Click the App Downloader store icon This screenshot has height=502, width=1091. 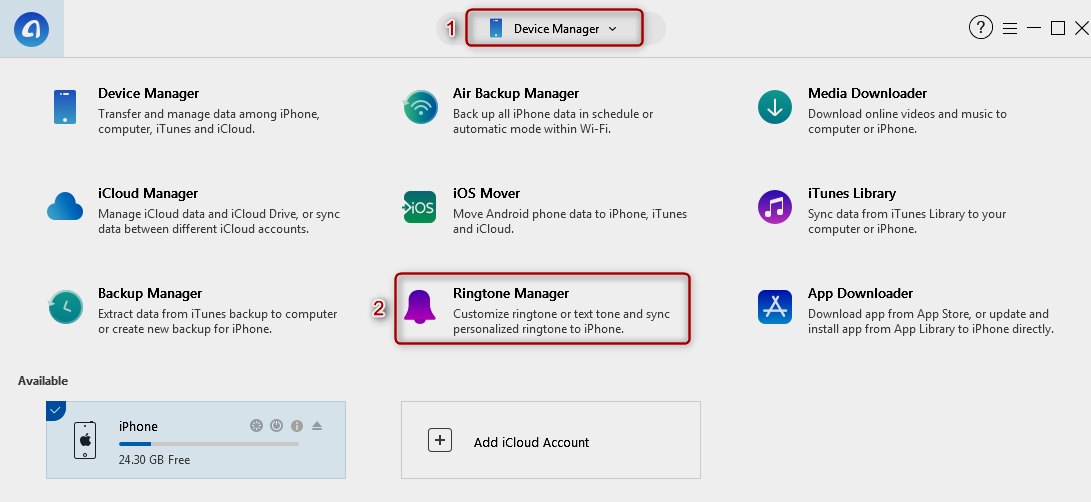(774, 307)
